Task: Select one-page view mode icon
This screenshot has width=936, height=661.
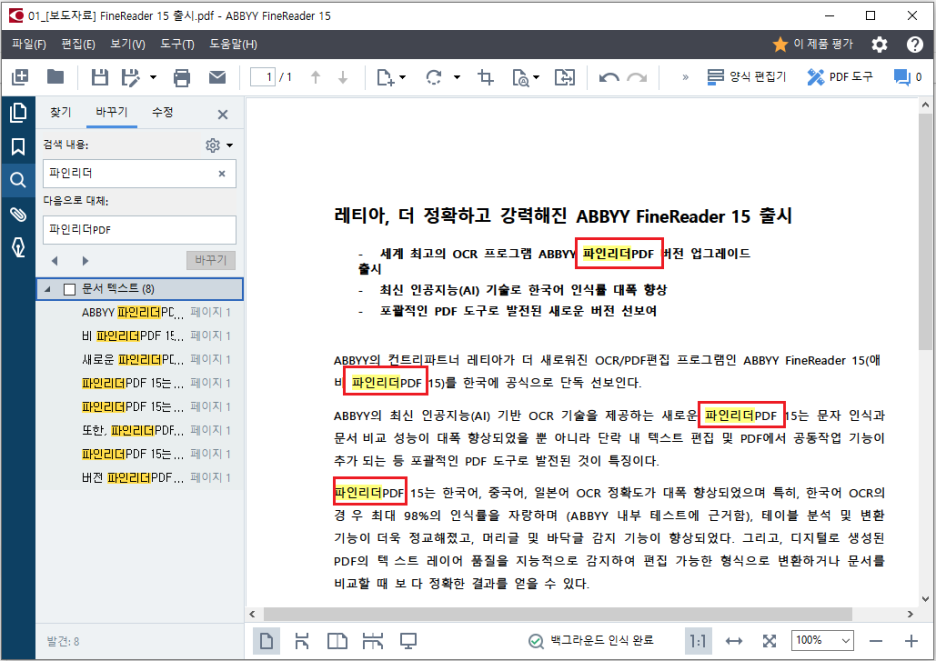Action: (x=266, y=641)
